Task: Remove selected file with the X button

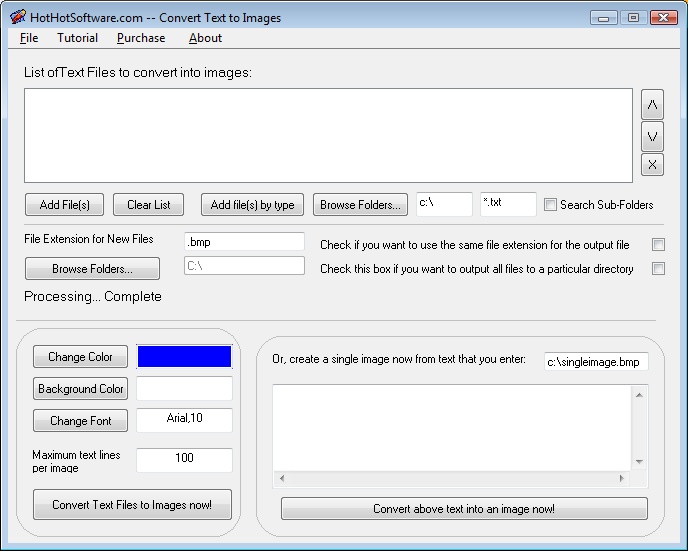Action: 652,165
